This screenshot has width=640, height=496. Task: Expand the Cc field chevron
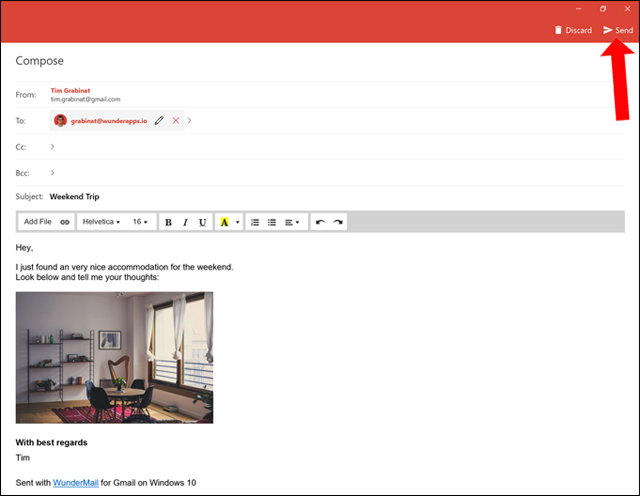coord(52,147)
